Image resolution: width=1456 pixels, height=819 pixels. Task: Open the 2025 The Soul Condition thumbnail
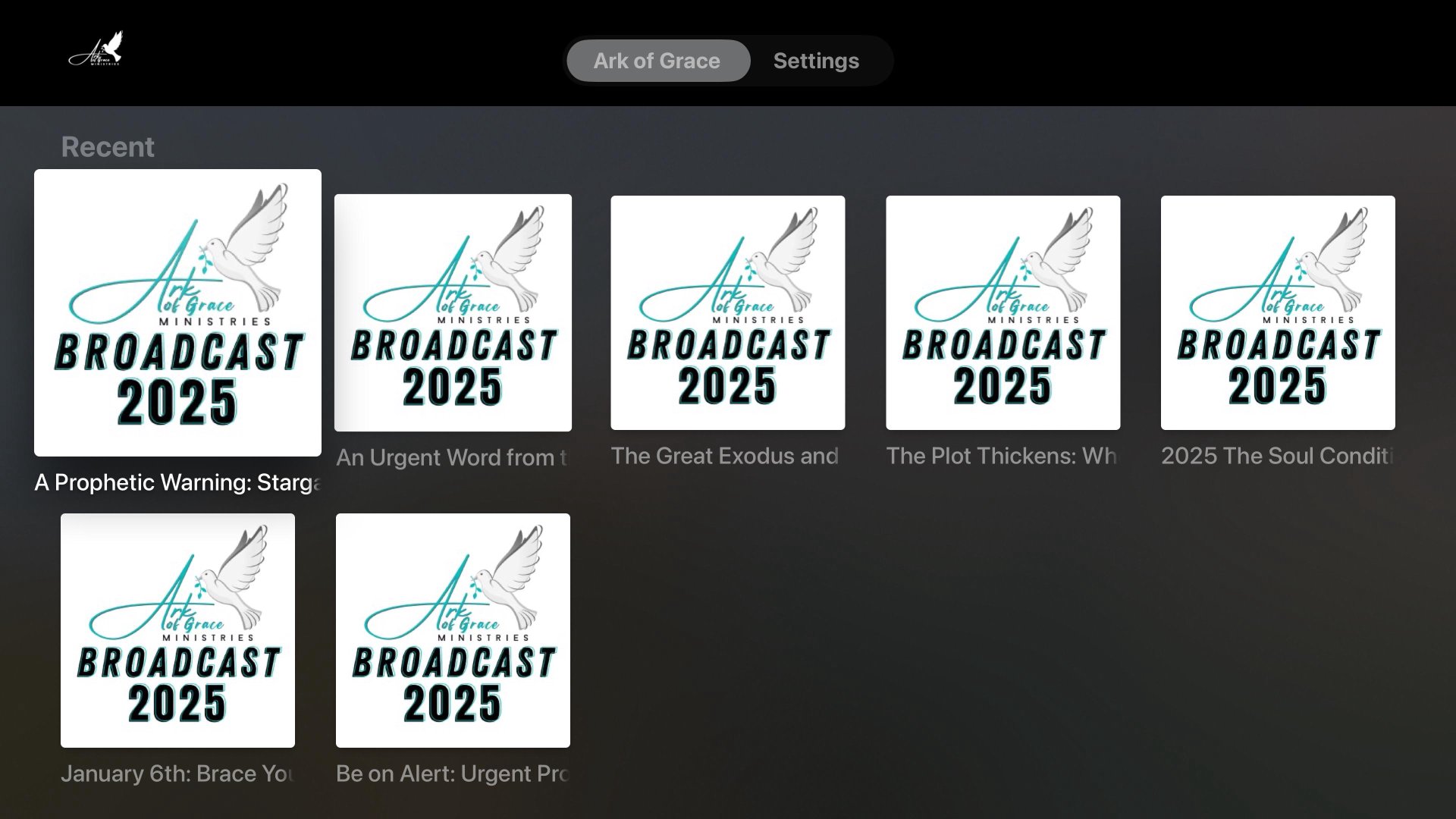(1277, 312)
